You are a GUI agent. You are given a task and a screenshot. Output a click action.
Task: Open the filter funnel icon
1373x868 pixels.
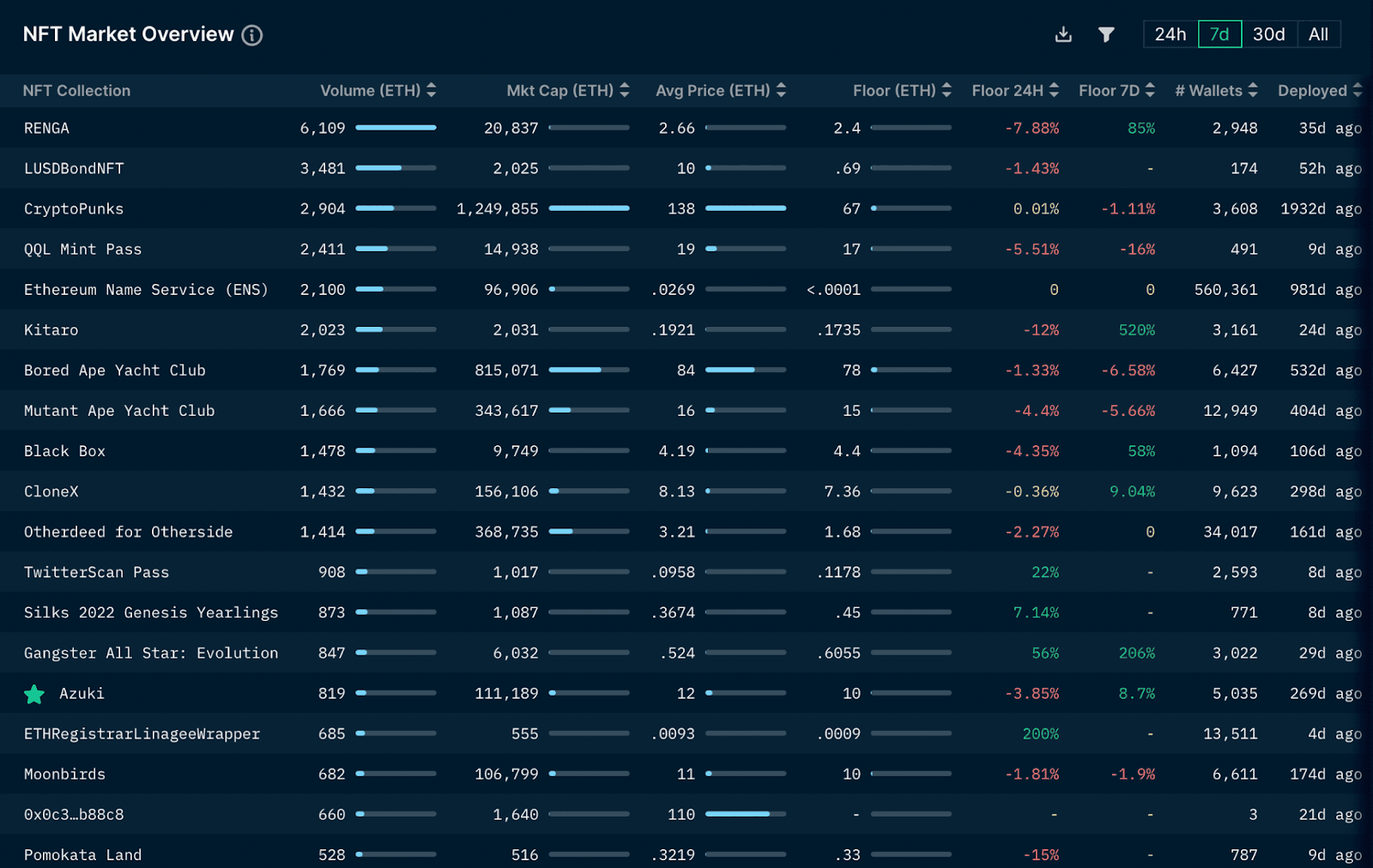1106,34
